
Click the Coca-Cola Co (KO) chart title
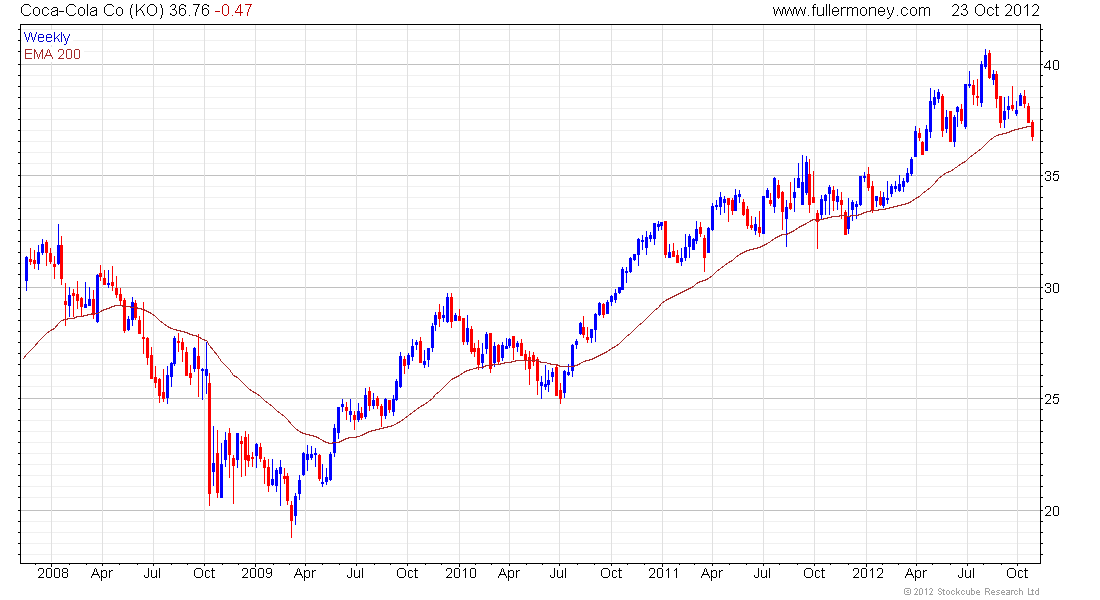point(92,11)
